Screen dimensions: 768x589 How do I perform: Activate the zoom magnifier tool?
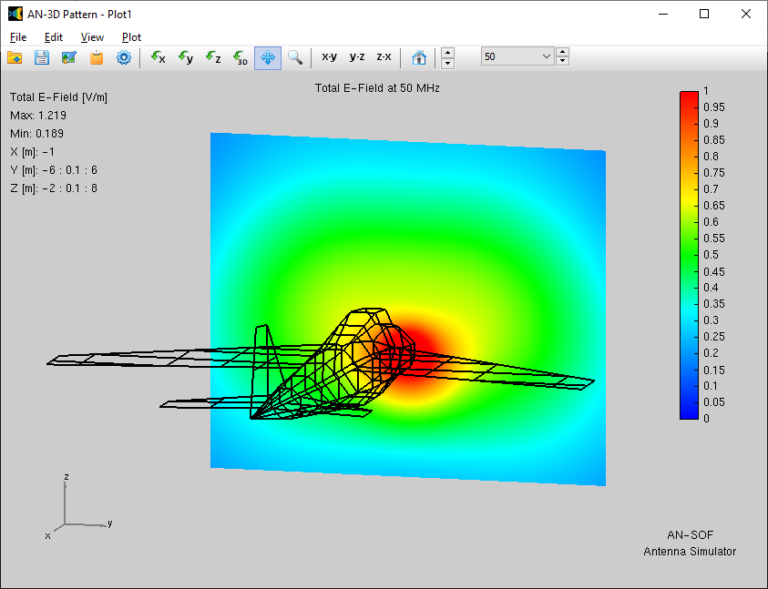click(x=295, y=57)
